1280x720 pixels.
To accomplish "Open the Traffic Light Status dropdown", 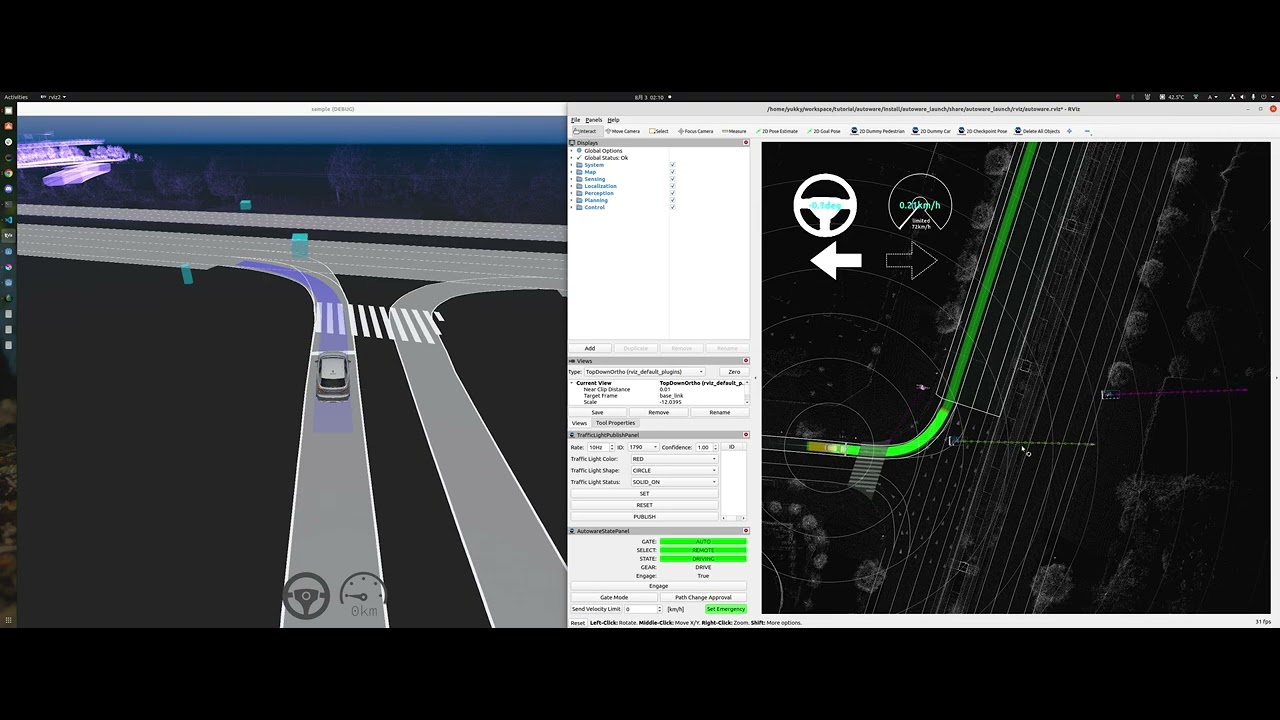I will click(x=674, y=482).
